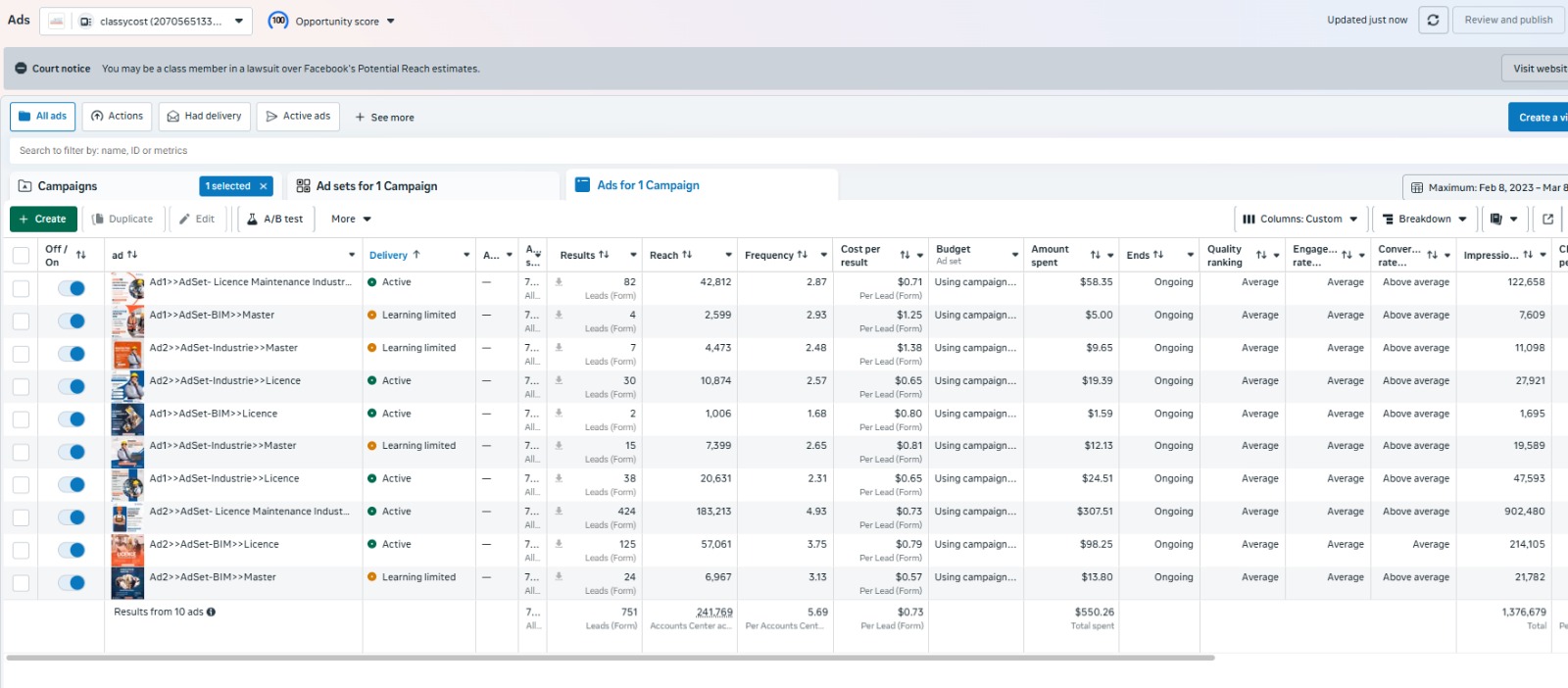Screen dimensions: 1568x688
Task: Click the reports icon next to Breakdown
Action: click(x=1503, y=220)
